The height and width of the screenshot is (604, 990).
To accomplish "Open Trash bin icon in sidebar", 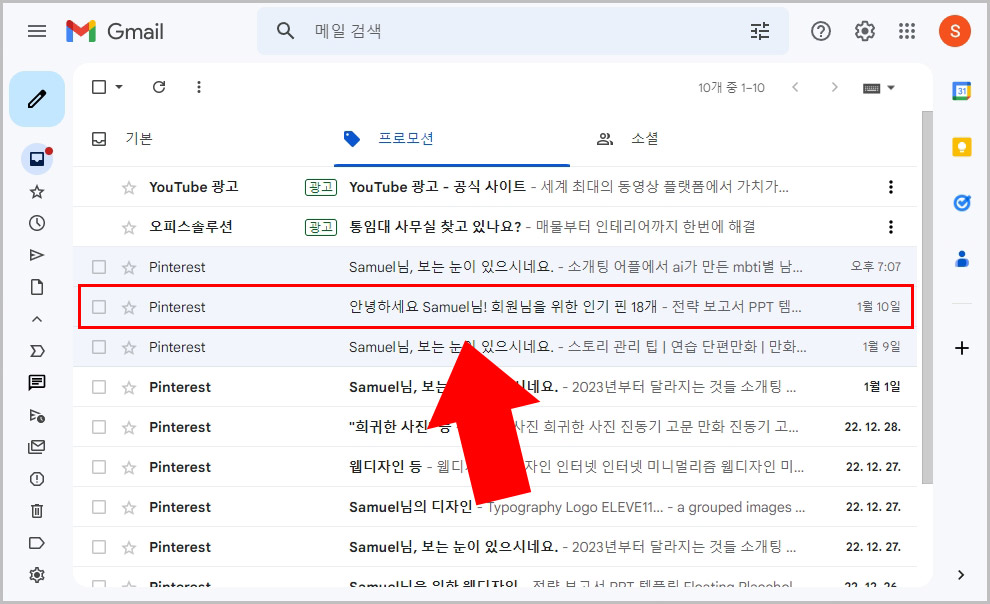I will click(37, 511).
